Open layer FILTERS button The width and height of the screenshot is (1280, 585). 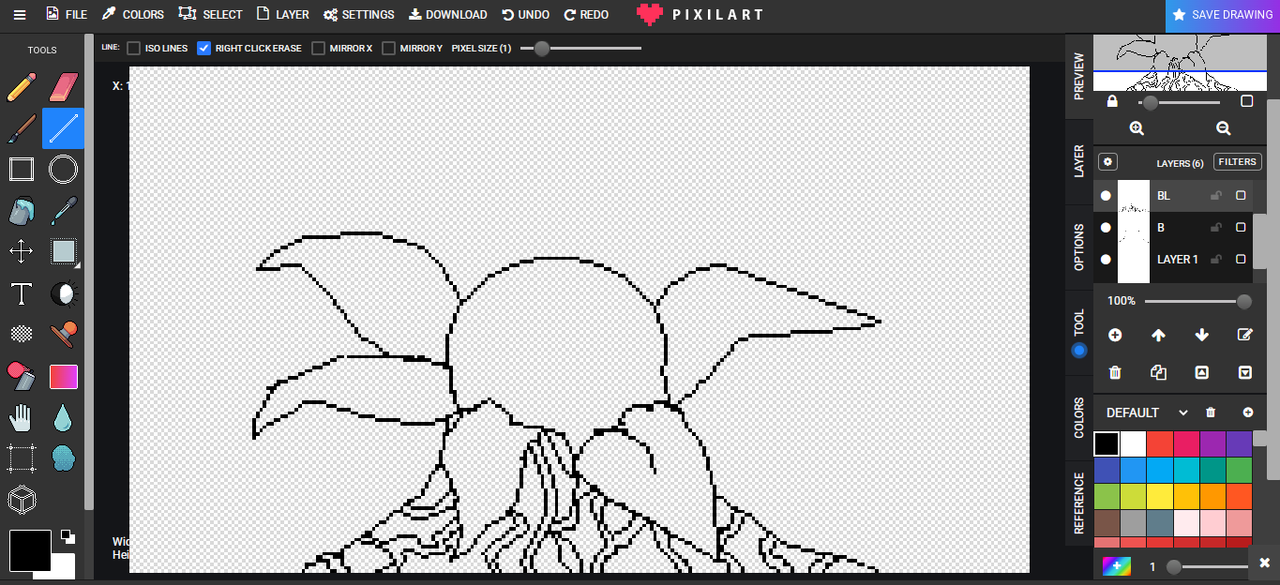coord(1237,162)
